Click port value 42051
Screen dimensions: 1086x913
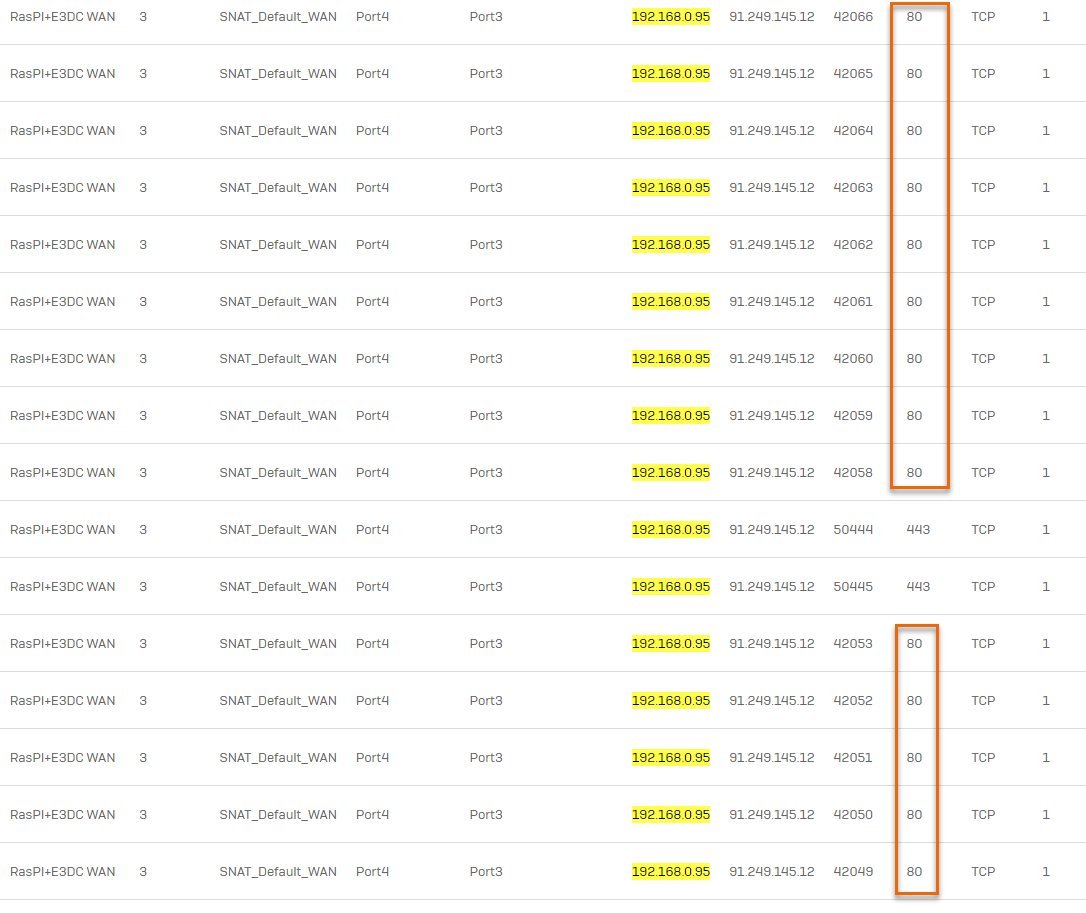[853, 758]
